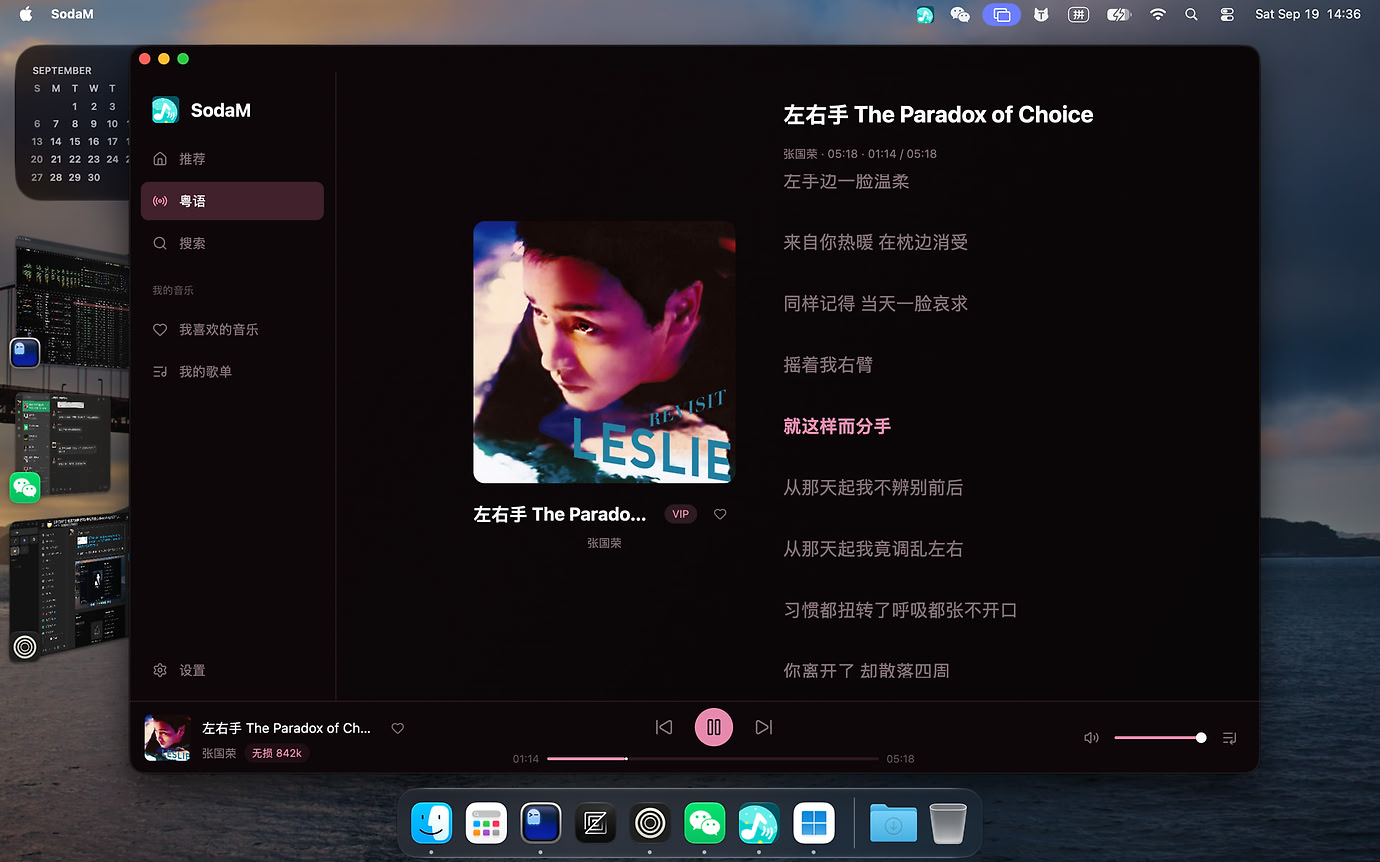Jump to lyric line 摇着我右臂
Viewport: 1380px width, 862px height.
pos(828,365)
